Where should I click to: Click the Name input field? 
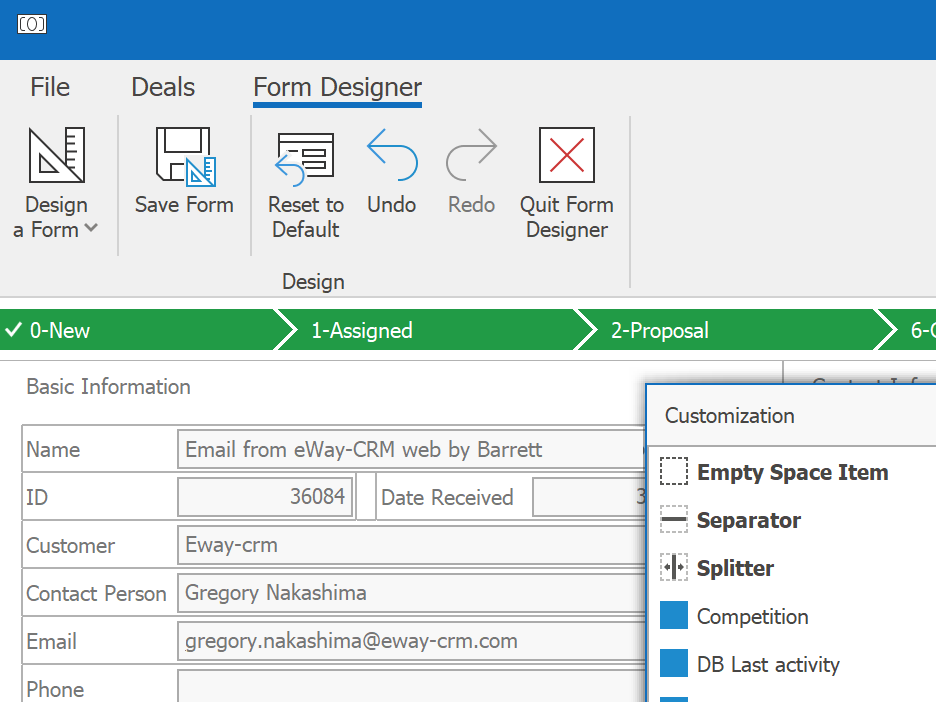click(x=412, y=449)
